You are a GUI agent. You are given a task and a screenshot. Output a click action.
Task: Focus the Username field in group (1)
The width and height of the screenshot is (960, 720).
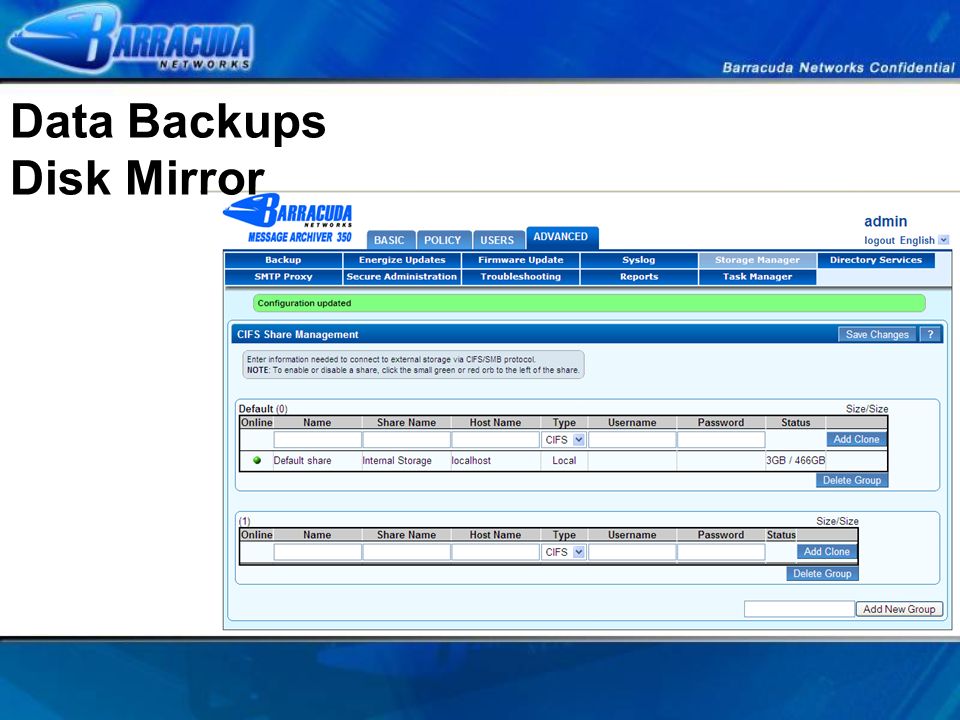coord(632,552)
